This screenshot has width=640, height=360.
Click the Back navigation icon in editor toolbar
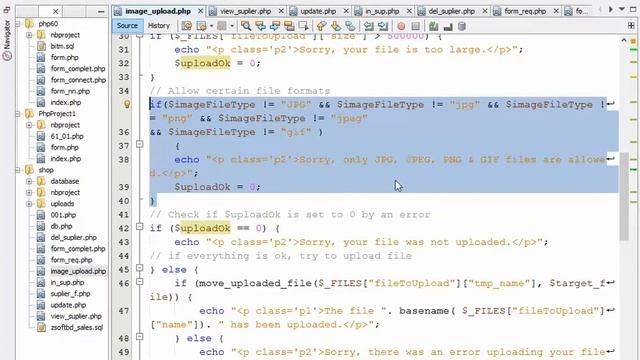(201, 26)
